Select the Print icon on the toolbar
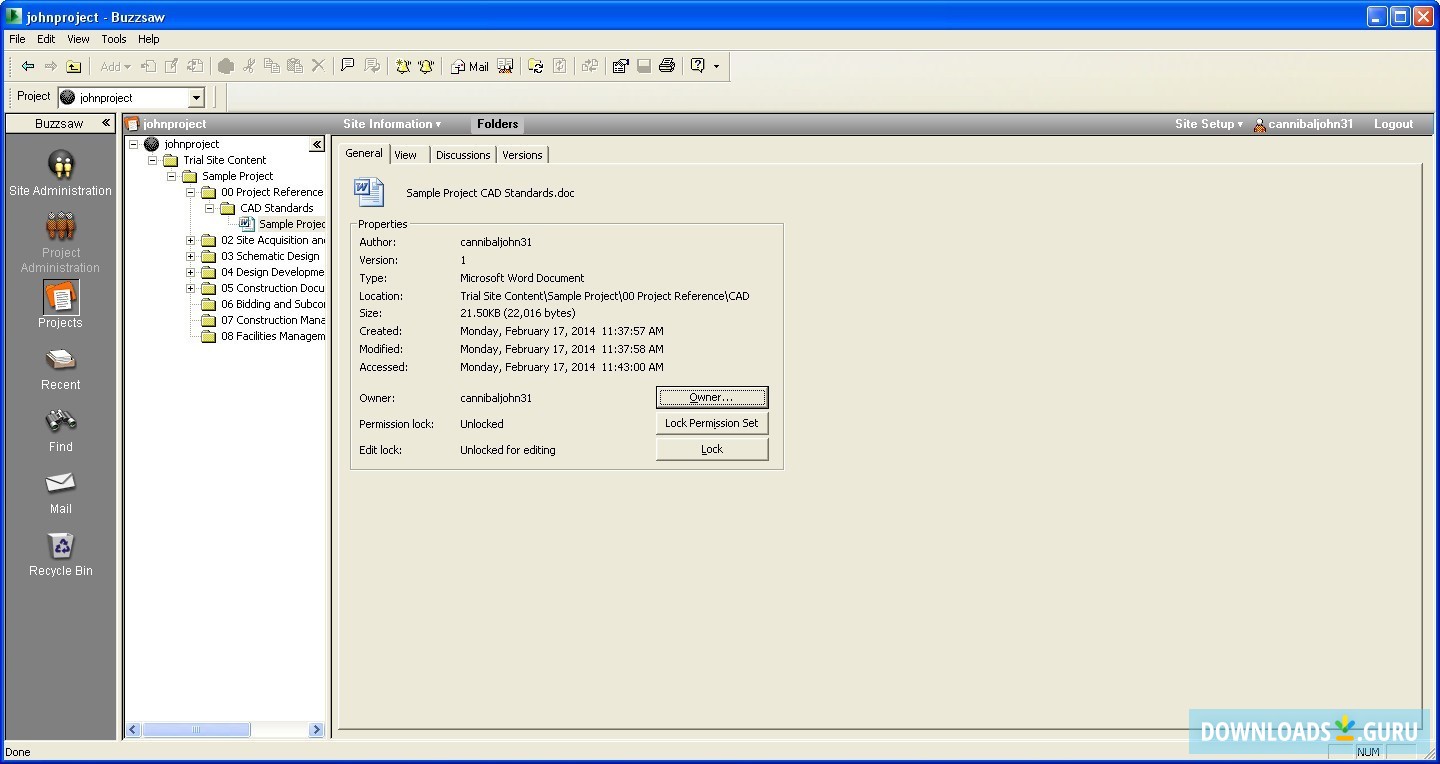The width and height of the screenshot is (1440, 764). tap(667, 66)
